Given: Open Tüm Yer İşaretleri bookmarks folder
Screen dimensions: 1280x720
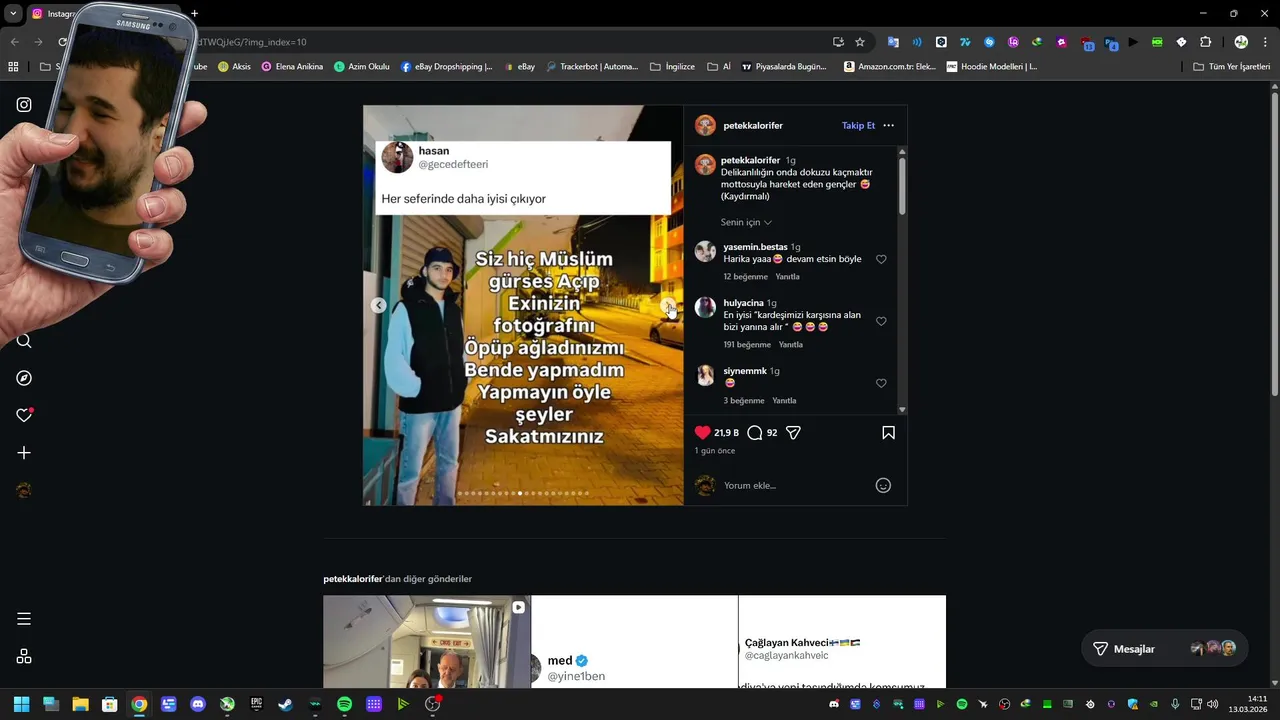Looking at the screenshot, I should (1231, 67).
